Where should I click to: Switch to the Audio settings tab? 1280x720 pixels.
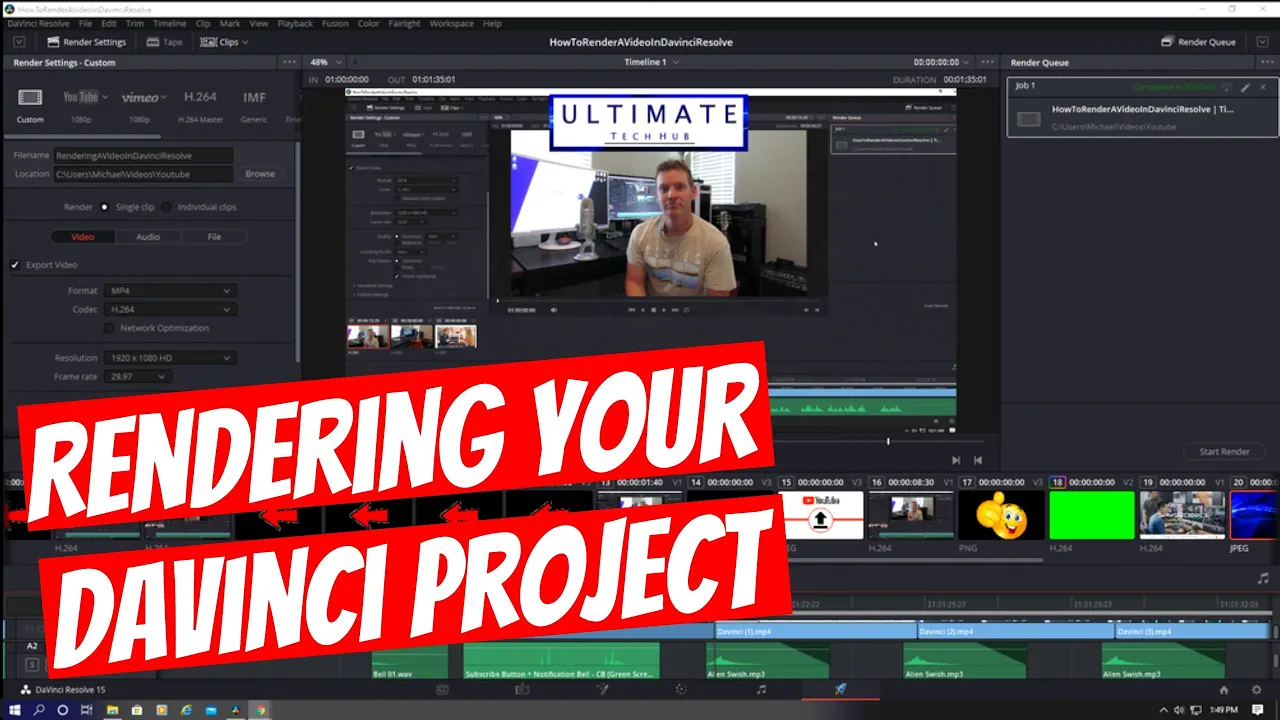coord(148,237)
